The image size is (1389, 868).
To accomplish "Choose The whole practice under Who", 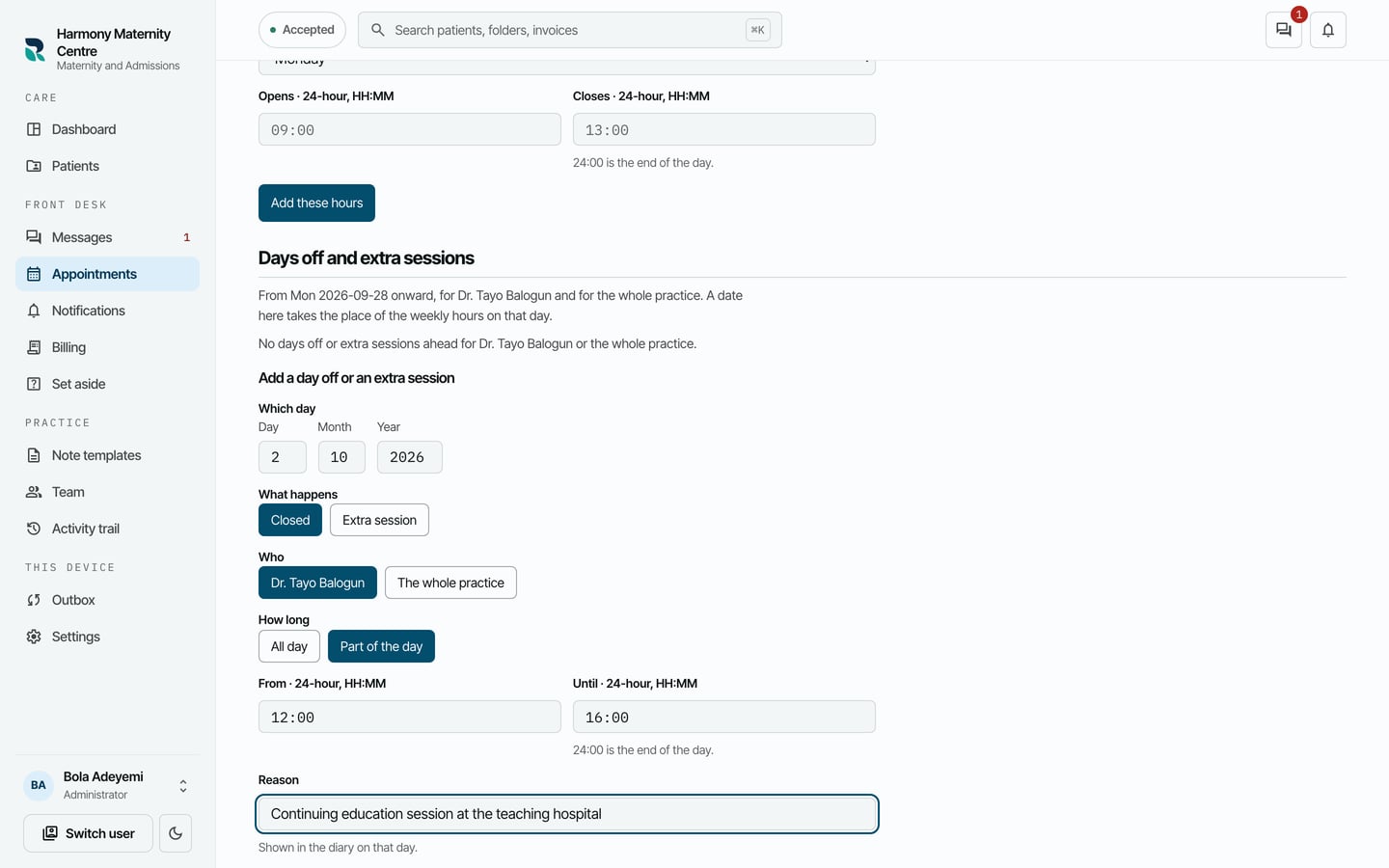I will [x=450, y=583].
